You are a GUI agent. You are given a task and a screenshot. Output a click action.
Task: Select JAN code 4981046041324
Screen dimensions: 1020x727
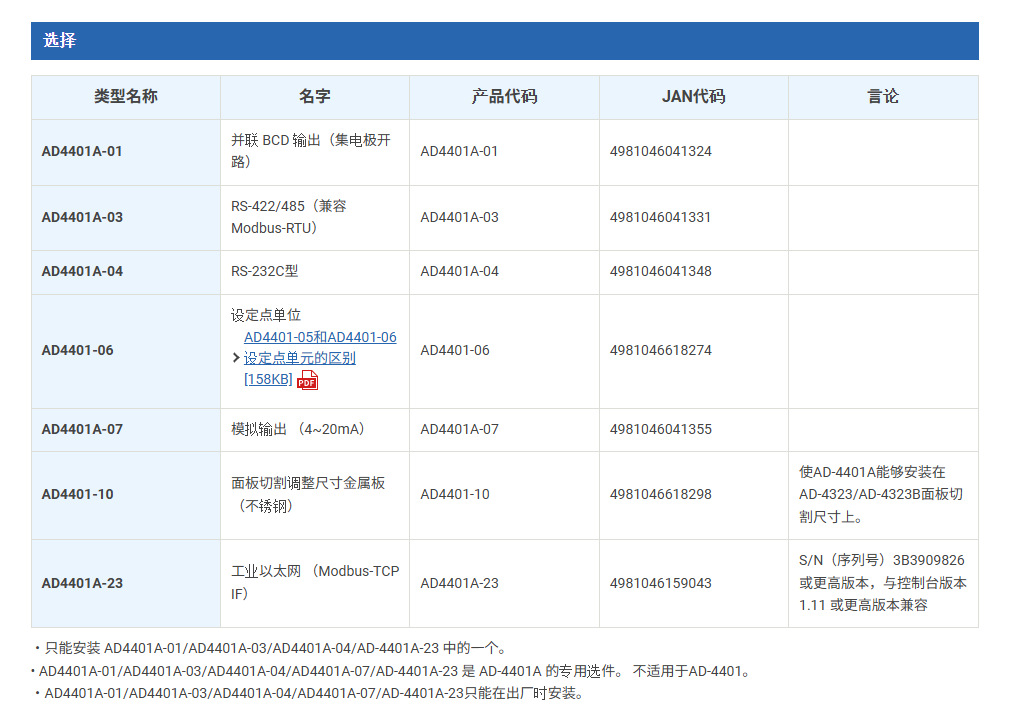(x=660, y=152)
